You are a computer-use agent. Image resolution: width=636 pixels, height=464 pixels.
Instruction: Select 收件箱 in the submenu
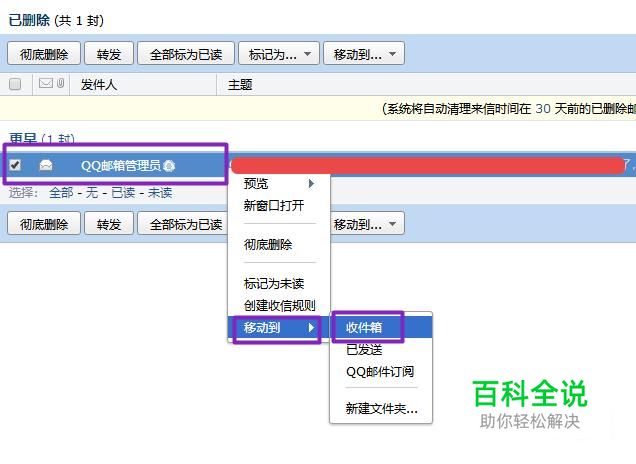point(381,327)
